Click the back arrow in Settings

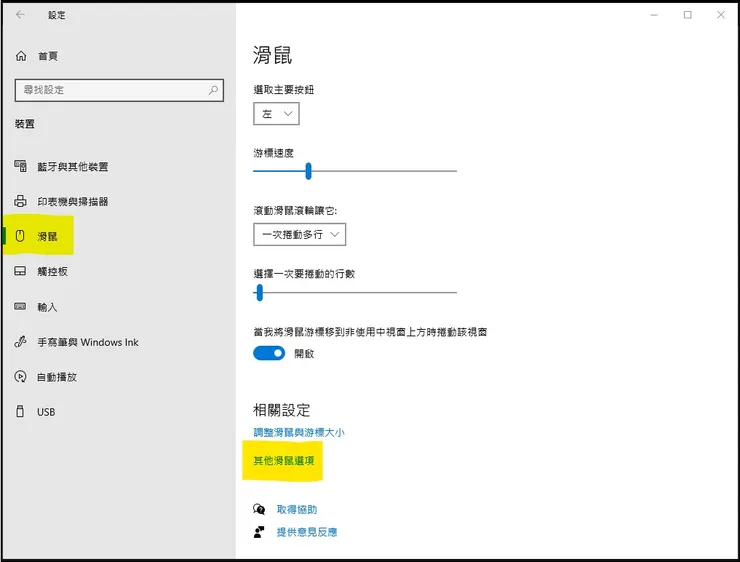[20, 15]
